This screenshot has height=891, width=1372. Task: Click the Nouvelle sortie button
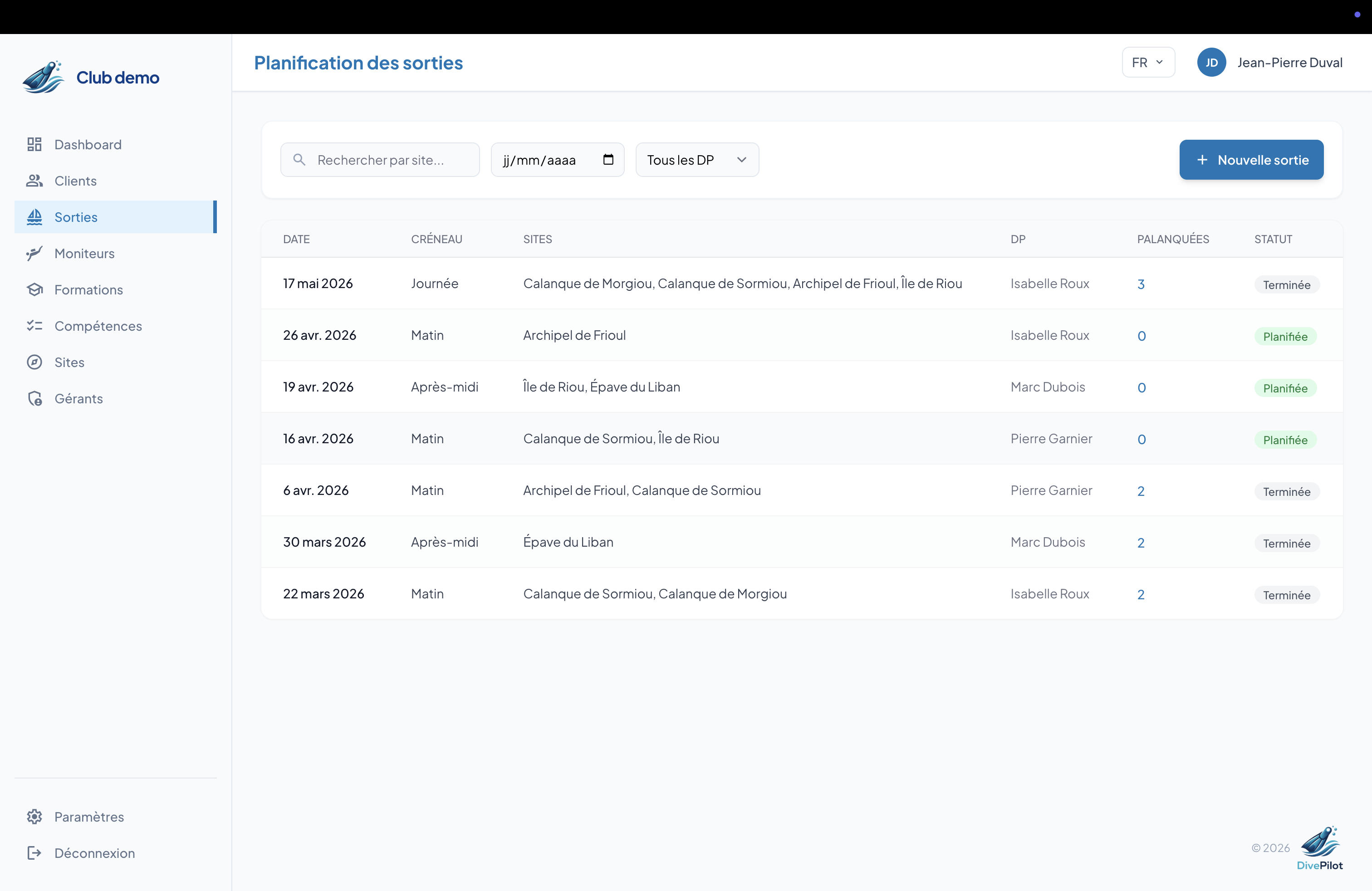1251,160
